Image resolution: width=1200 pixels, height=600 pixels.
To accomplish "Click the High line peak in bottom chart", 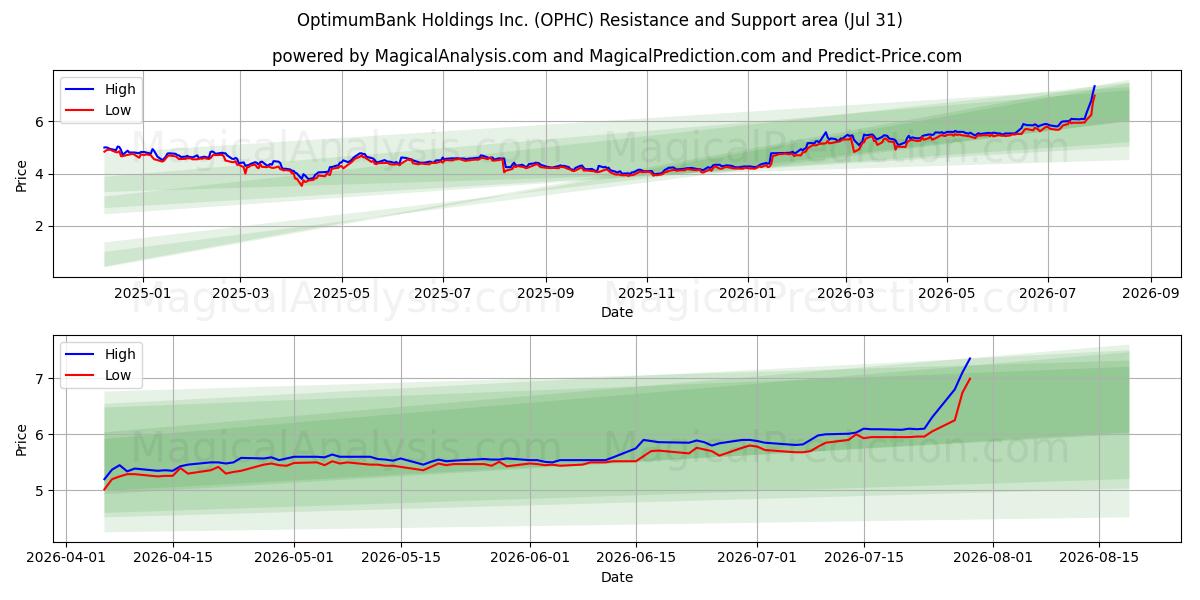I will (969, 359).
